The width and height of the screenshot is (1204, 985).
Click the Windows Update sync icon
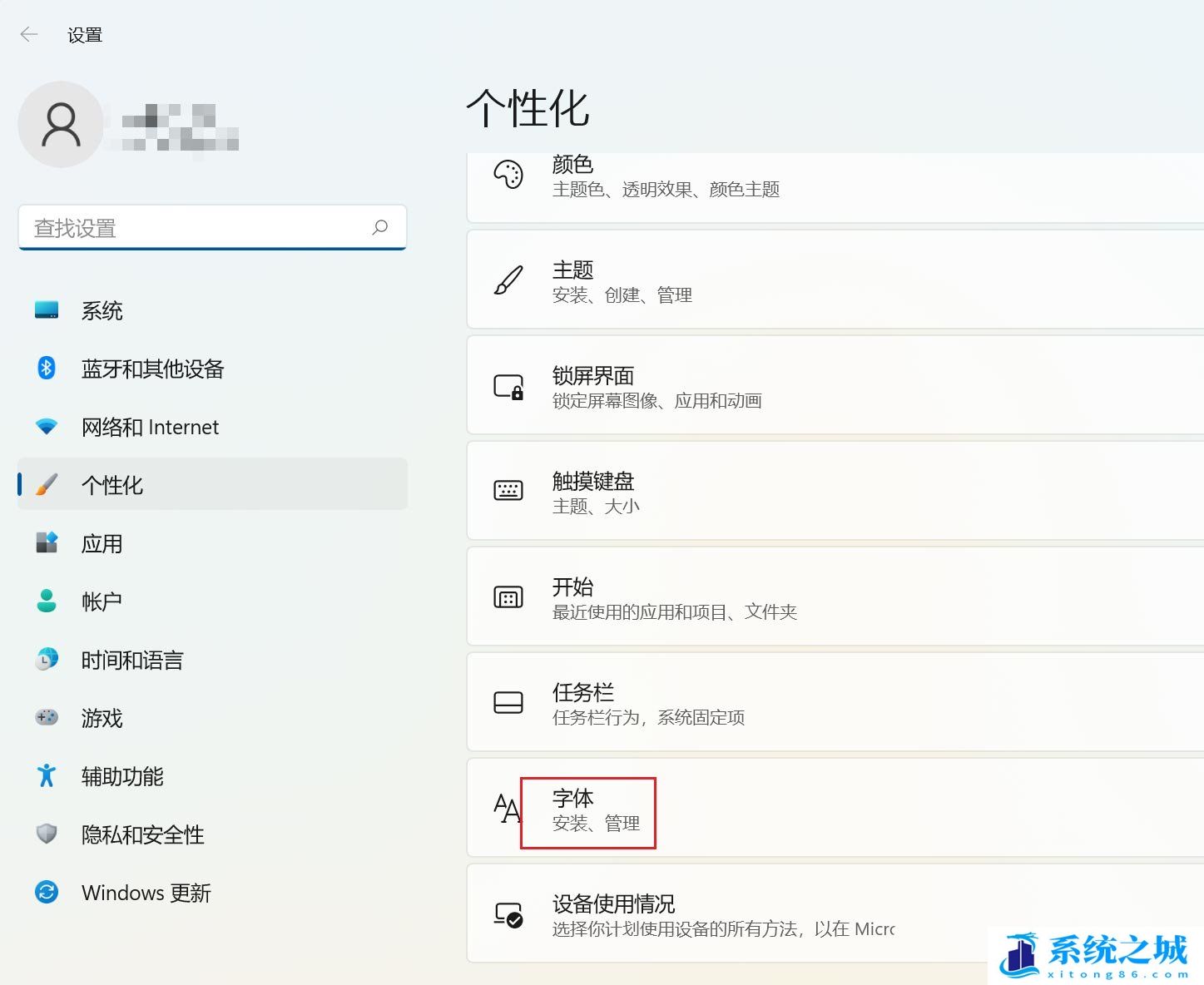point(47,892)
